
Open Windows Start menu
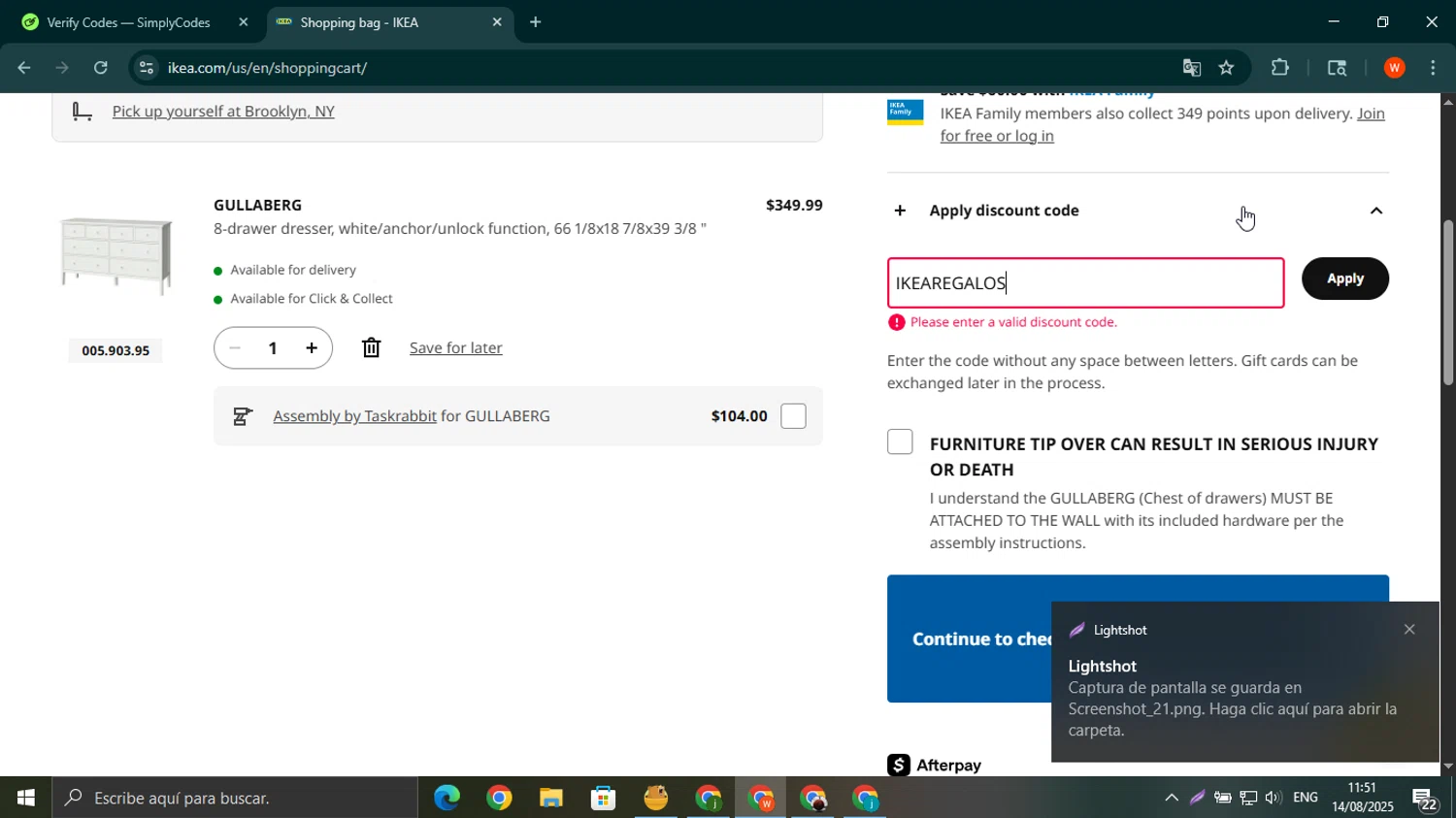point(25,798)
